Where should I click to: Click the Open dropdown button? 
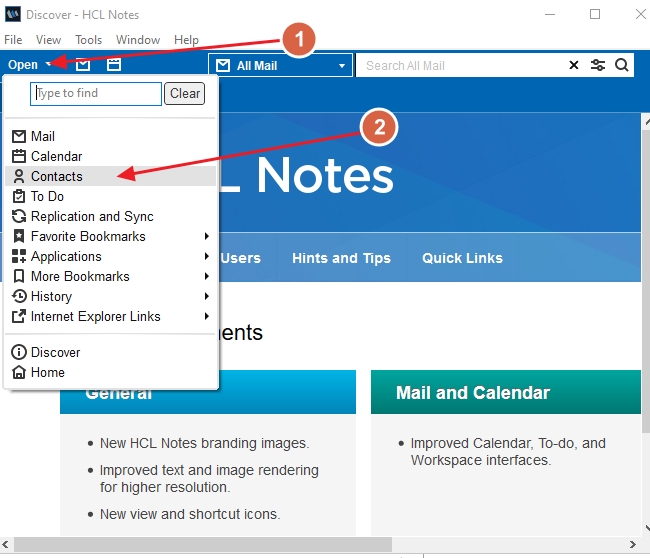tap(29, 65)
